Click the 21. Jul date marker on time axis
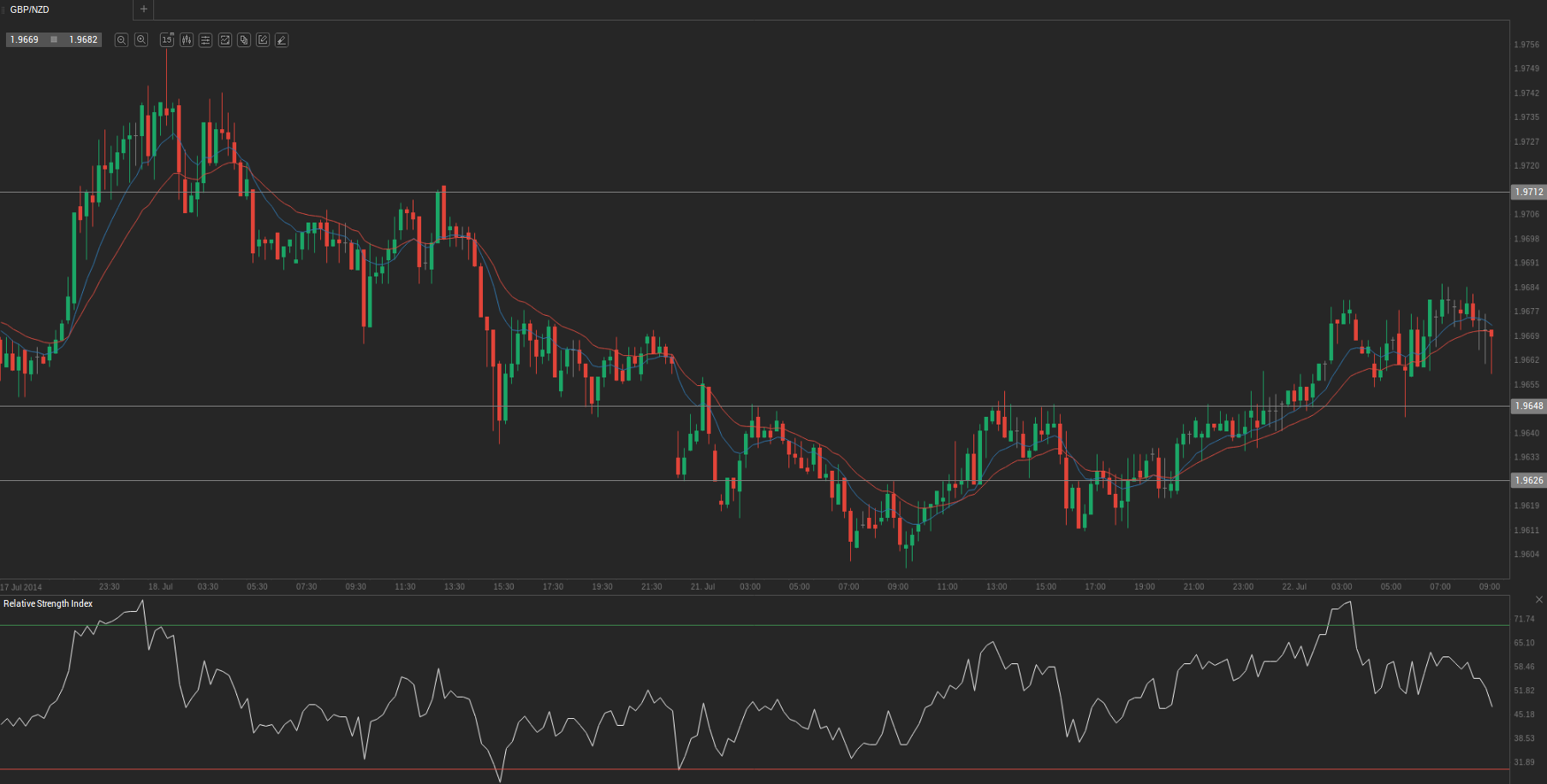This screenshot has height=784, width=1547. pyautogui.click(x=702, y=587)
